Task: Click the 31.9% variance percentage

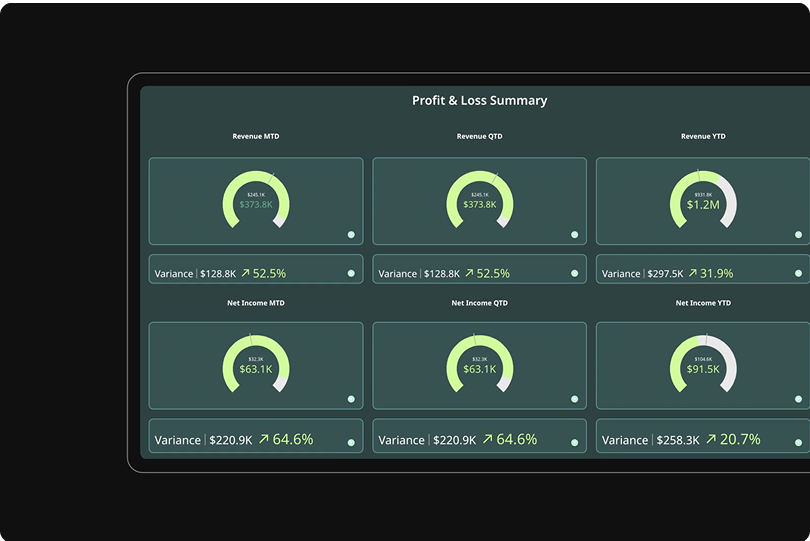Action: tap(716, 273)
